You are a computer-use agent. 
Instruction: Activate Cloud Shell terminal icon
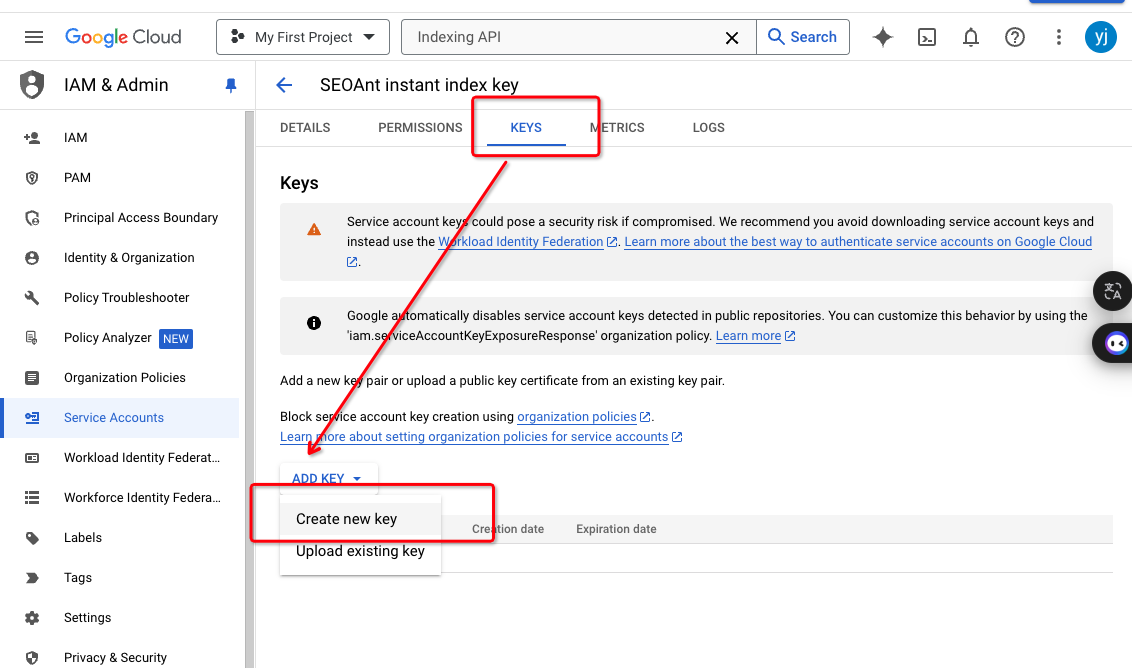click(x=927, y=37)
